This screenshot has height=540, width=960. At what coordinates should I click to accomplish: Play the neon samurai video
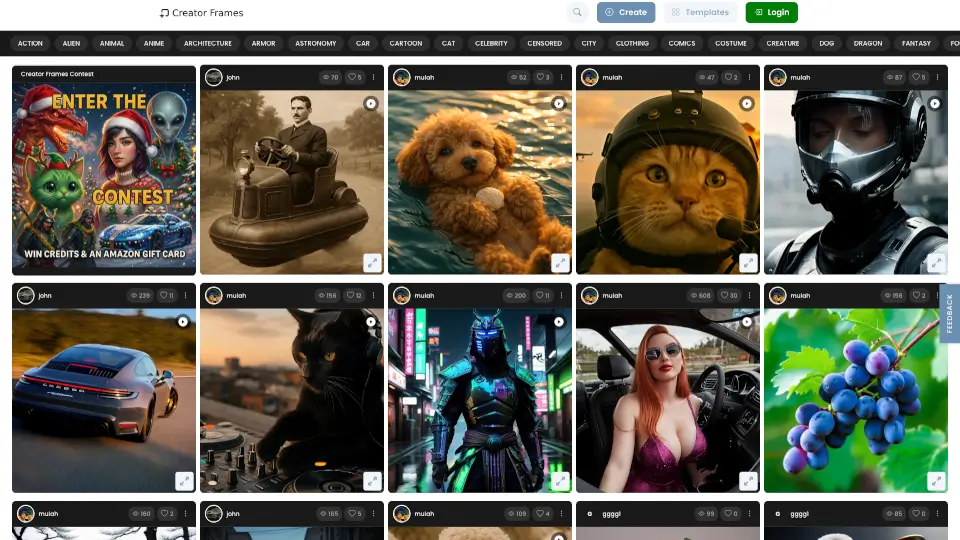559,322
